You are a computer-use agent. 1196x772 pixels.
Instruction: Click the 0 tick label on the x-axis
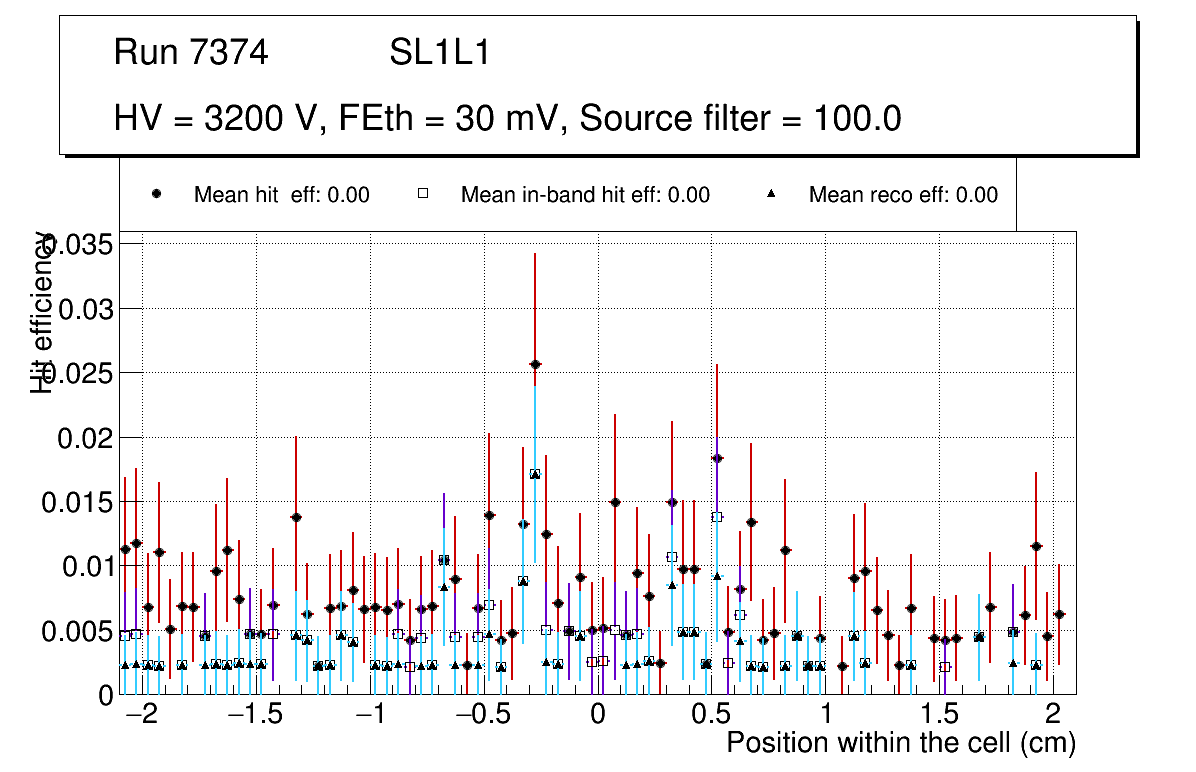point(597,716)
